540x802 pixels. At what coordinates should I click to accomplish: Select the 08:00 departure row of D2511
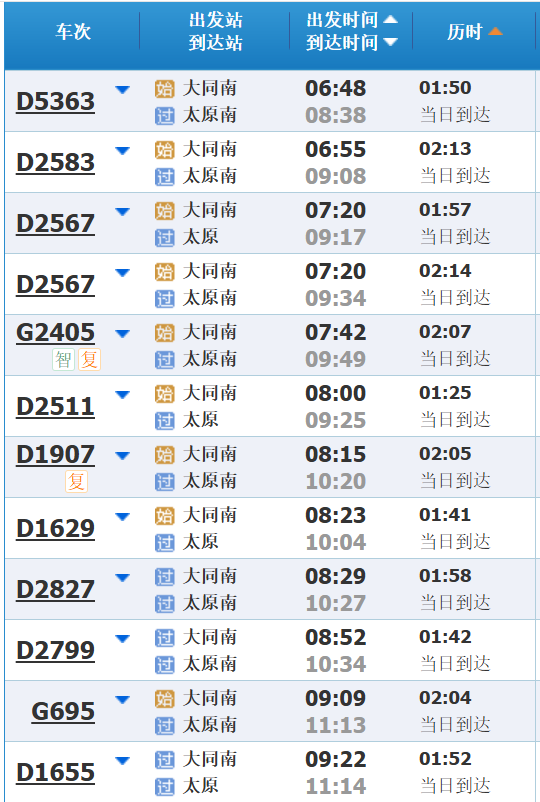click(270, 406)
